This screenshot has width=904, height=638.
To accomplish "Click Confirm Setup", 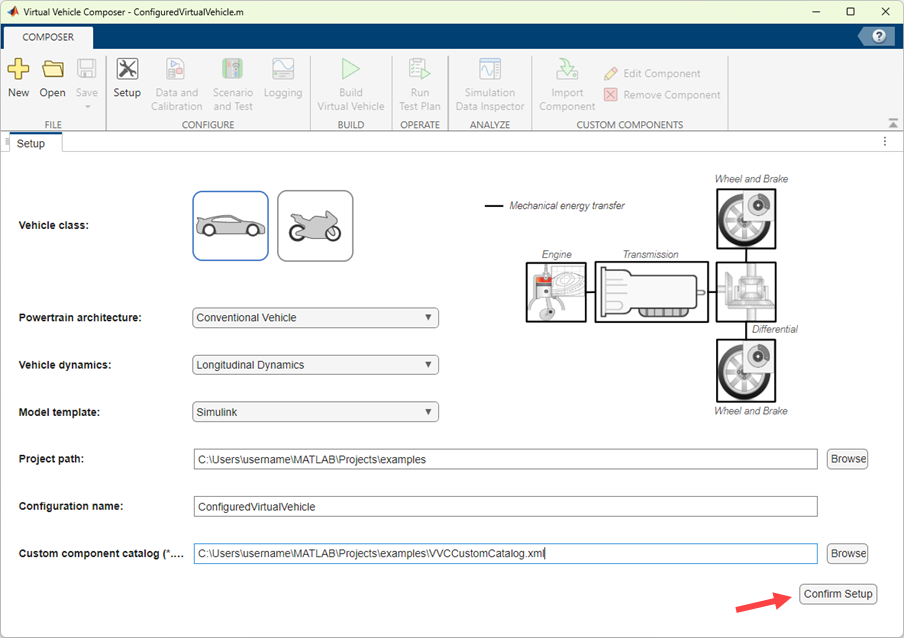I will click(x=838, y=593).
